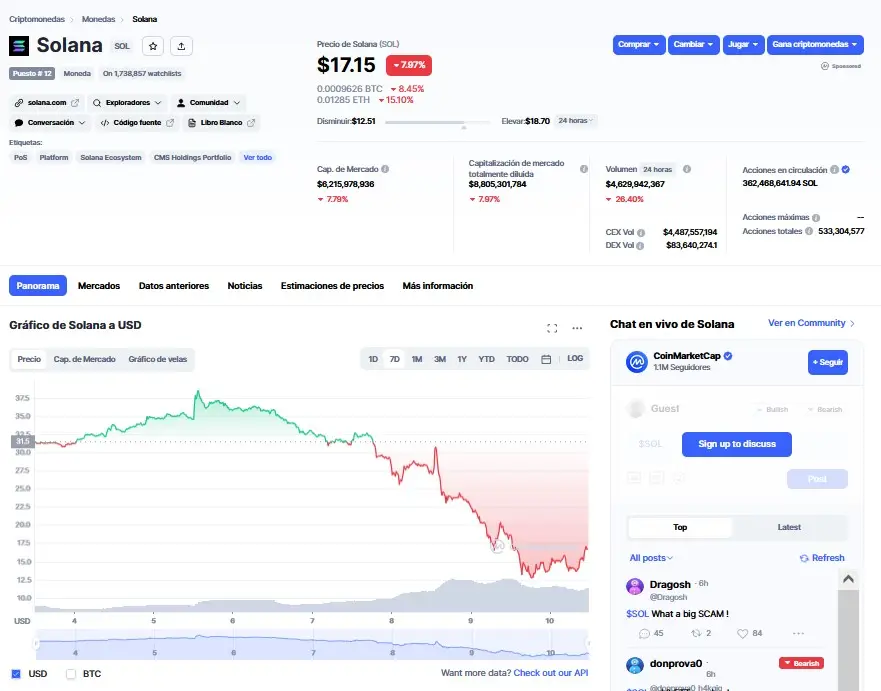Click chart range navigator left handle
This screenshot has height=691, width=881.
(37, 644)
